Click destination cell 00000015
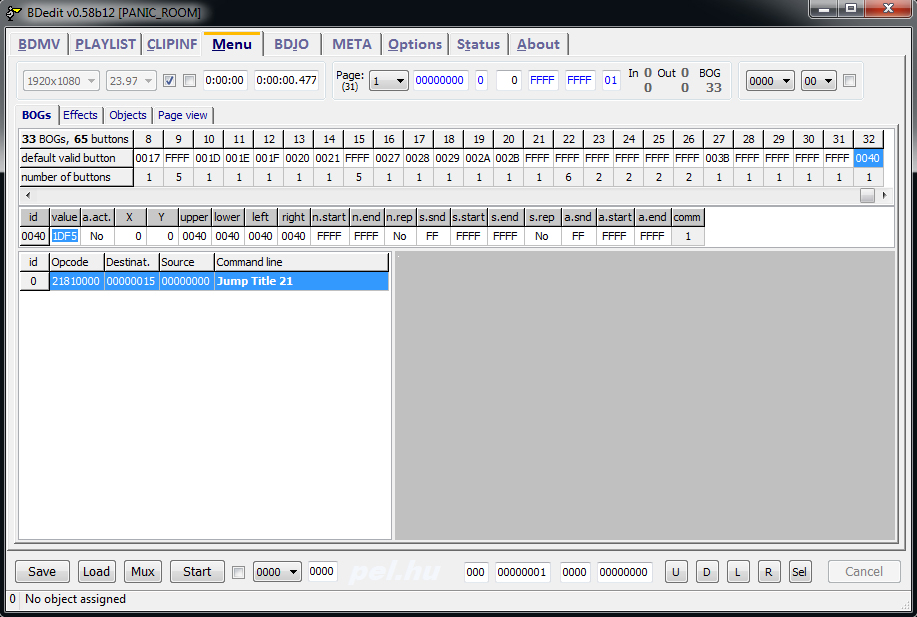 click(131, 281)
